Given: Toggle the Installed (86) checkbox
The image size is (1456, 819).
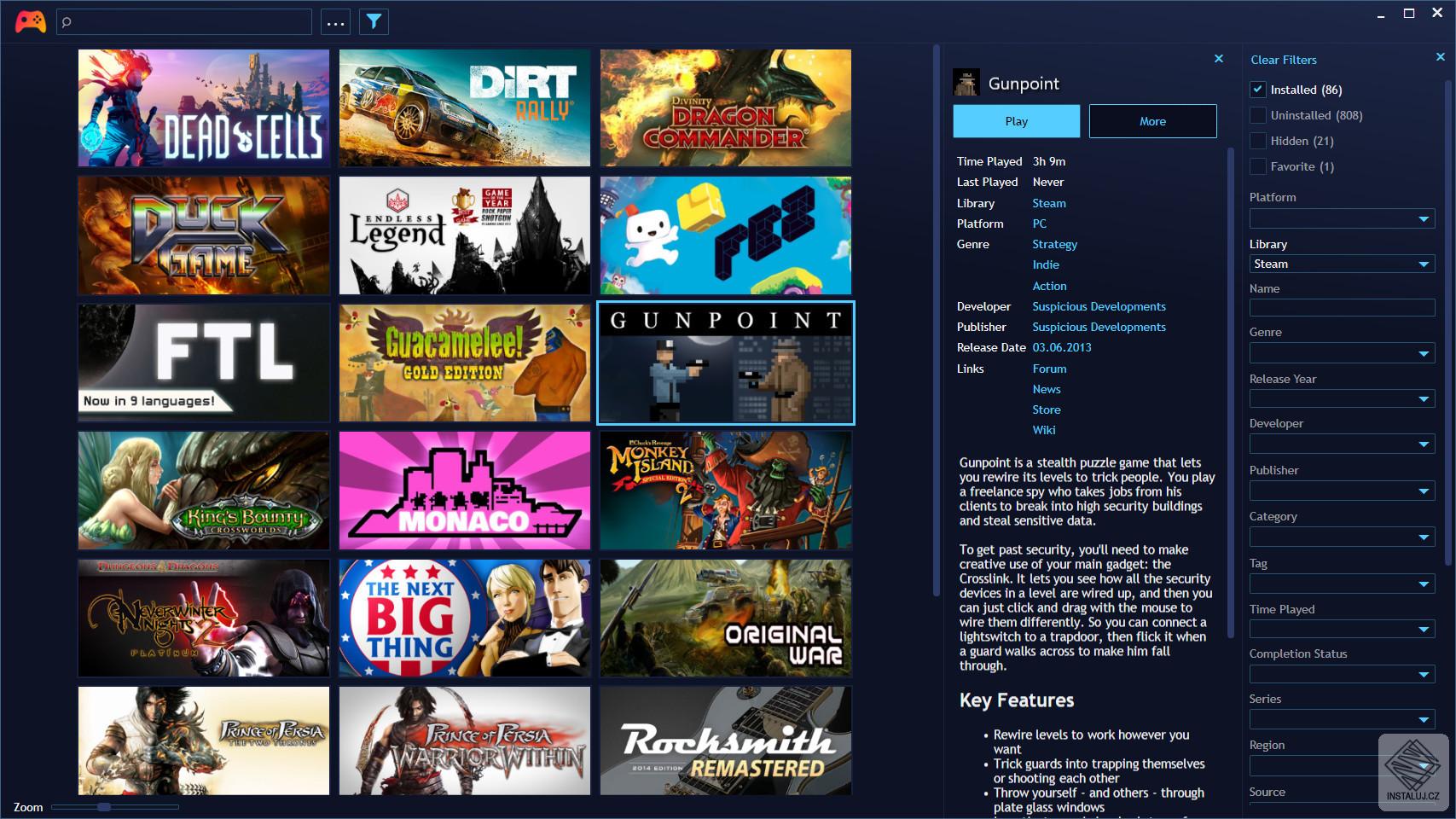Looking at the screenshot, I should point(1258,90).
